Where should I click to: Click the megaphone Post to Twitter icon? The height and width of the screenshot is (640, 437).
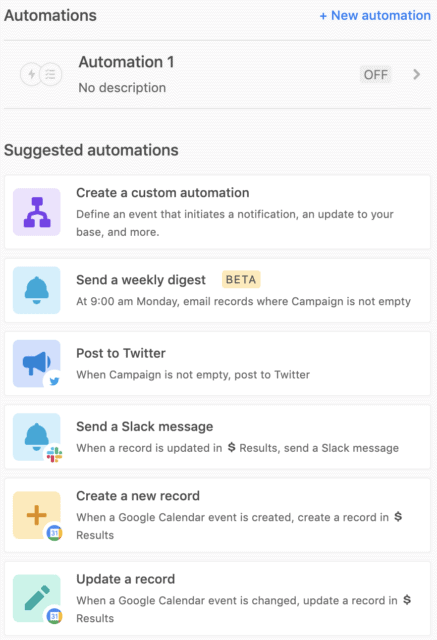click(x=37, y=363)
